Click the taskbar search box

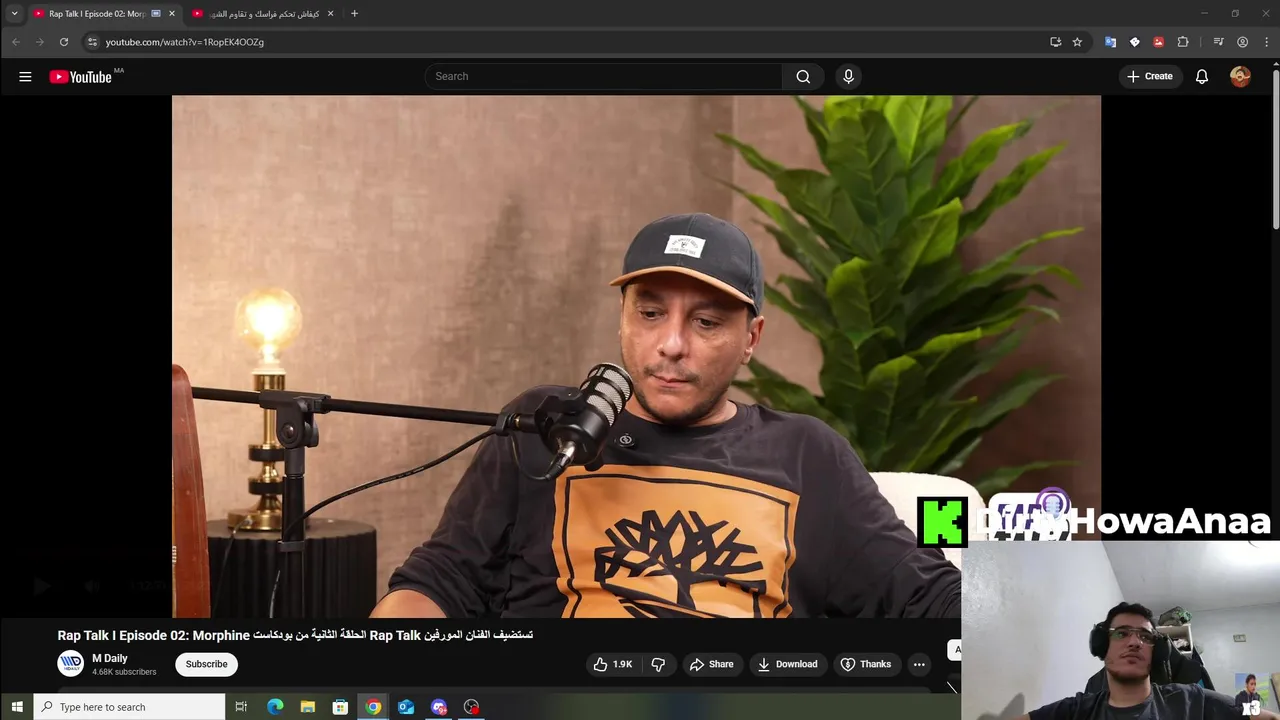(129, 707)
